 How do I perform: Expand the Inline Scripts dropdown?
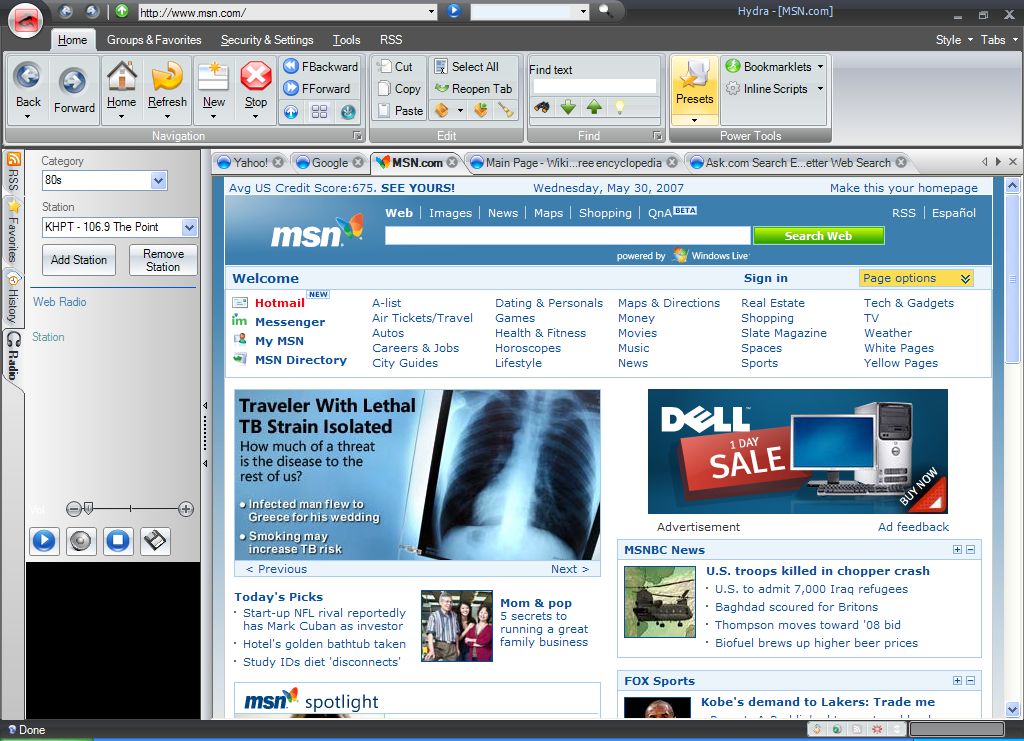point(820,89)
